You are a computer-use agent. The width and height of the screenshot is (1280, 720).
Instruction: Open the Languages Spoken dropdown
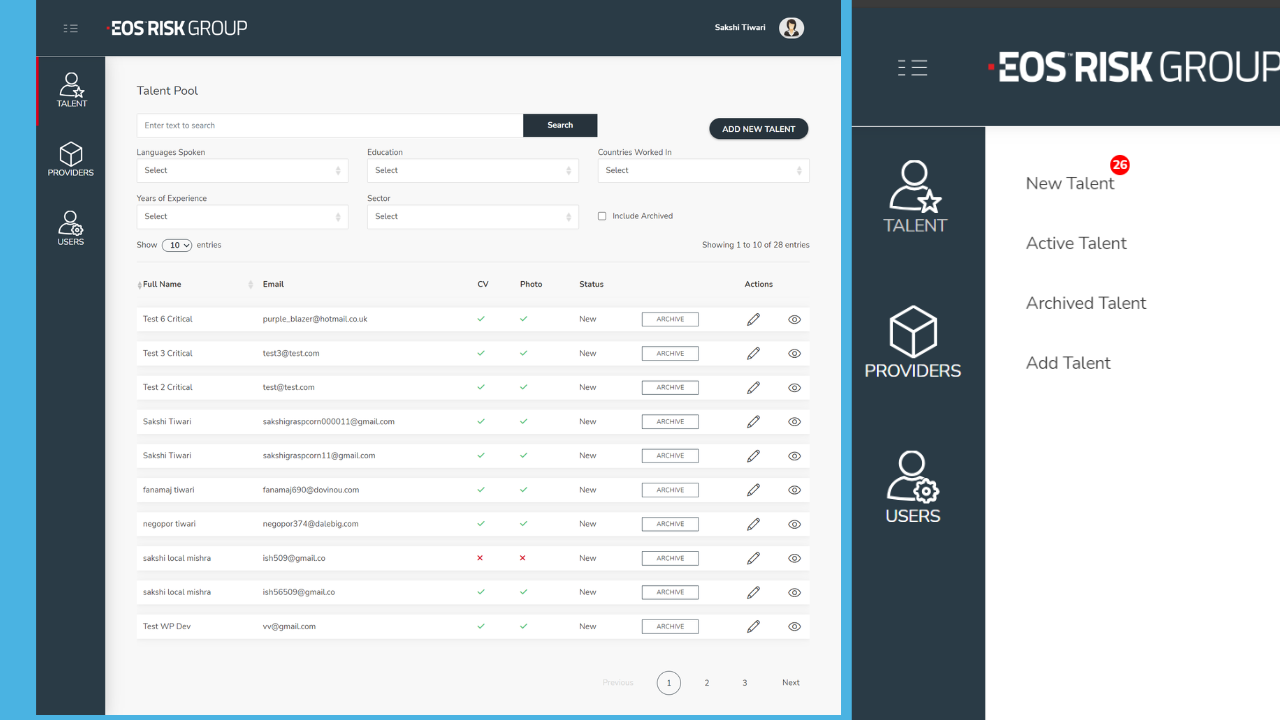pyautogui.click(x=242, y=170)
